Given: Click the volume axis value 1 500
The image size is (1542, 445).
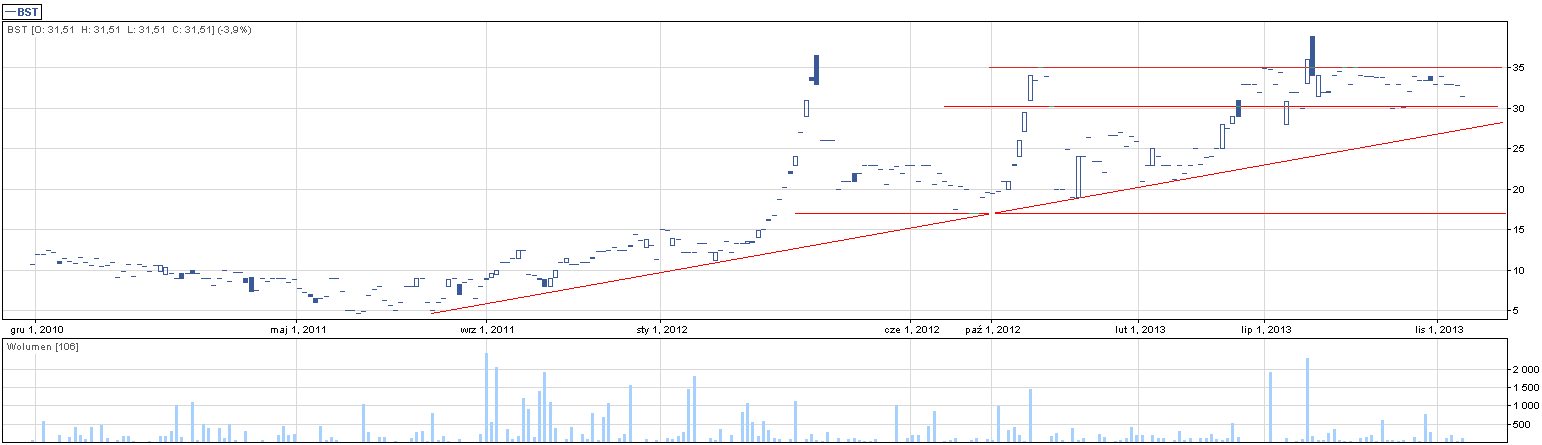Looking at the screenshot, I should click(x=1525, y=388).
